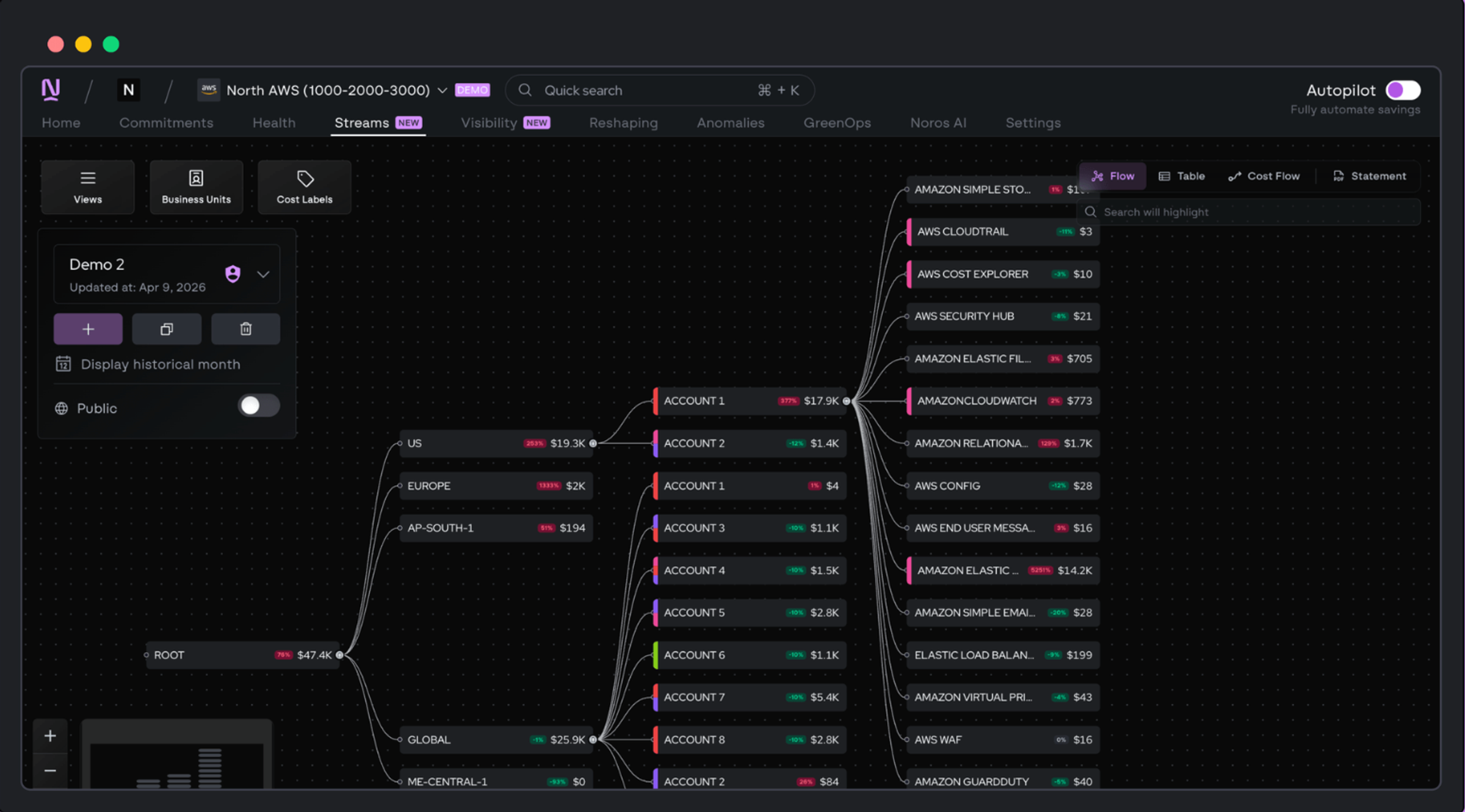Collapse the GLOBAL node connector

click(x=593, y=739)
